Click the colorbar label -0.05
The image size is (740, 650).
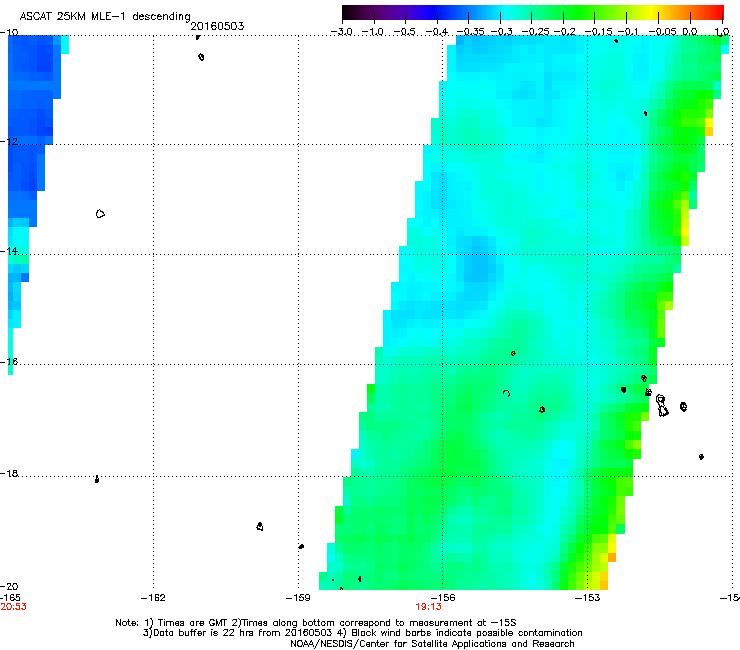click(x=662, y=32)
